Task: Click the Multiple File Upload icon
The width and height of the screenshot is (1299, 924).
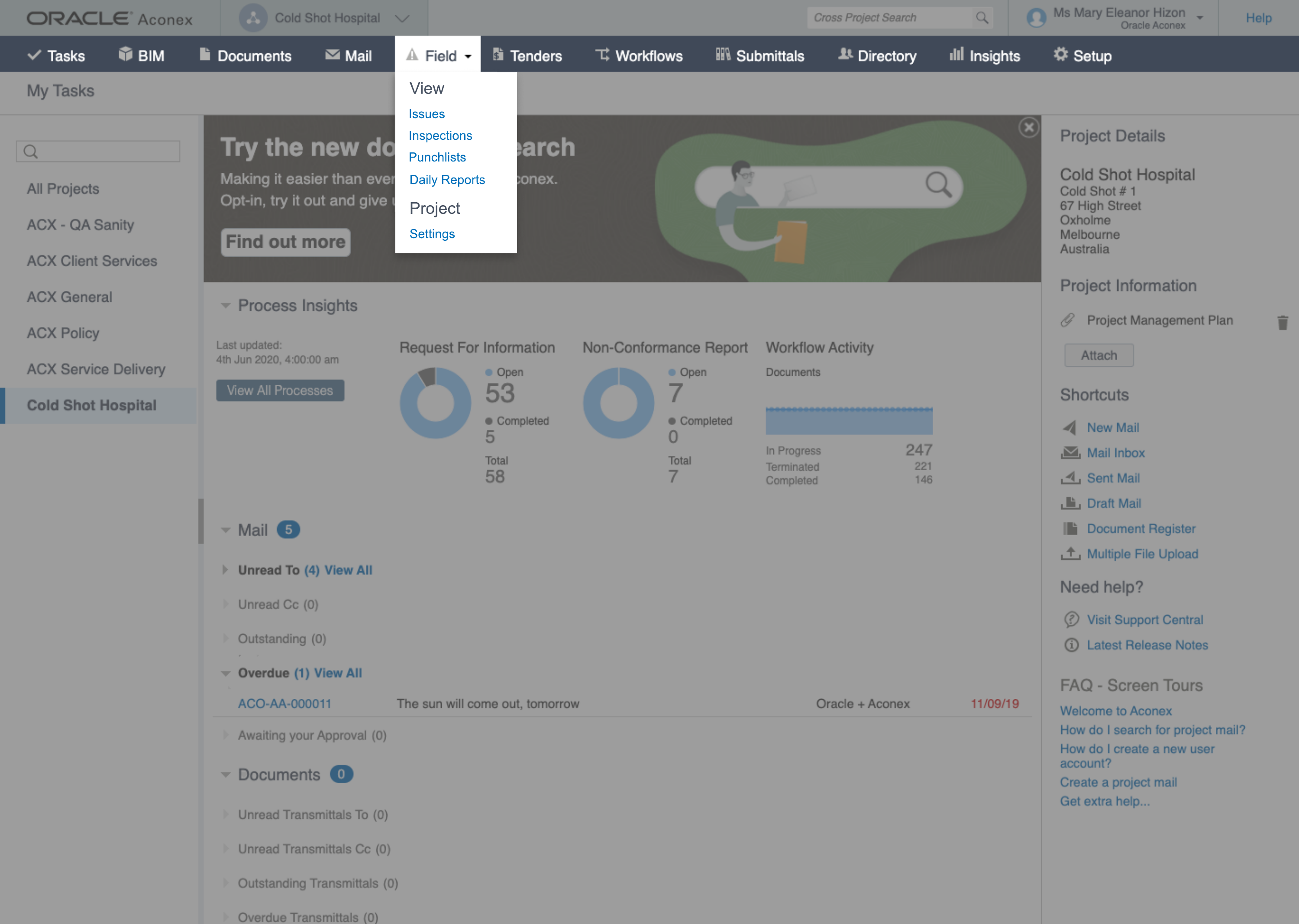Action: click(1070, 554)
